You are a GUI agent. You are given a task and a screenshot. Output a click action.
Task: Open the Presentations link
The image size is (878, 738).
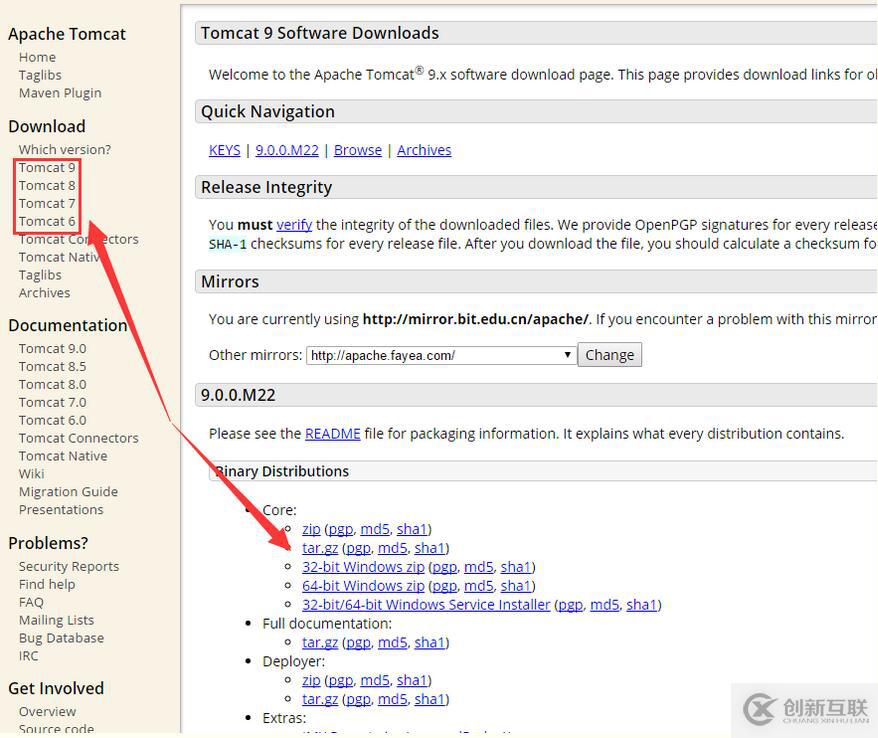(x=61, y=510)
